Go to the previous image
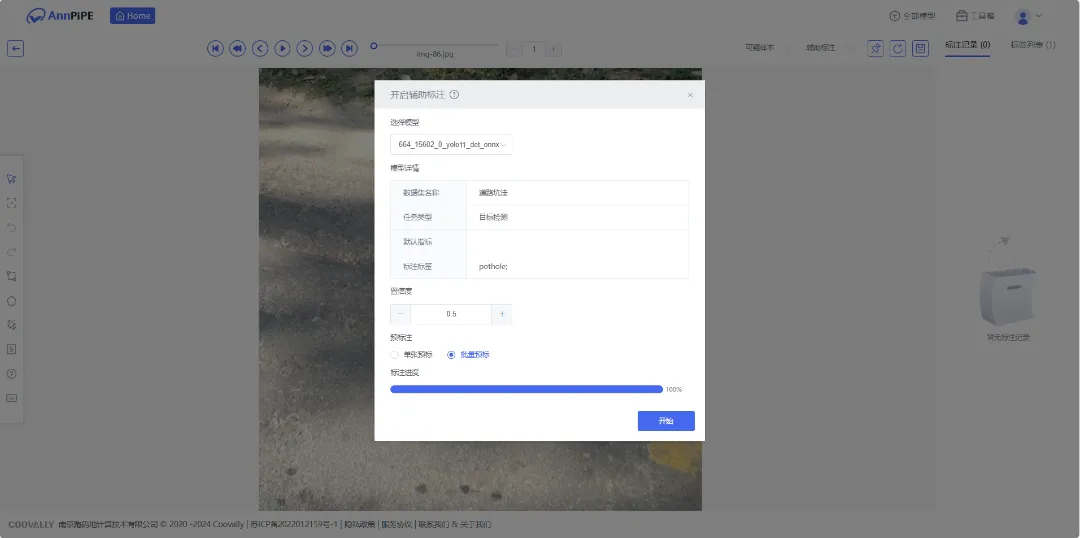The width and height of the screenshot is (1080, 538). [x=260, y=48]
